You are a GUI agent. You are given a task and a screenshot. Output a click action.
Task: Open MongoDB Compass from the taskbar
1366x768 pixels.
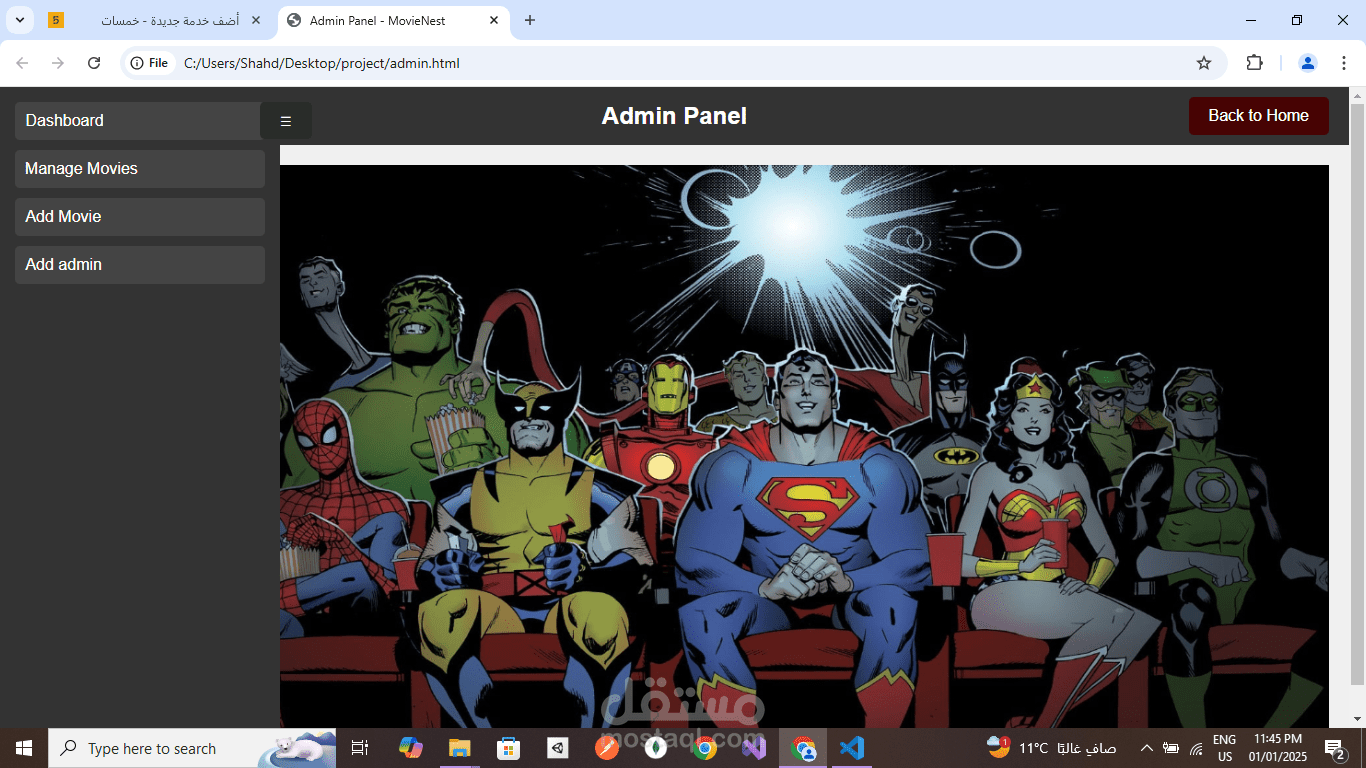point(655,748)
